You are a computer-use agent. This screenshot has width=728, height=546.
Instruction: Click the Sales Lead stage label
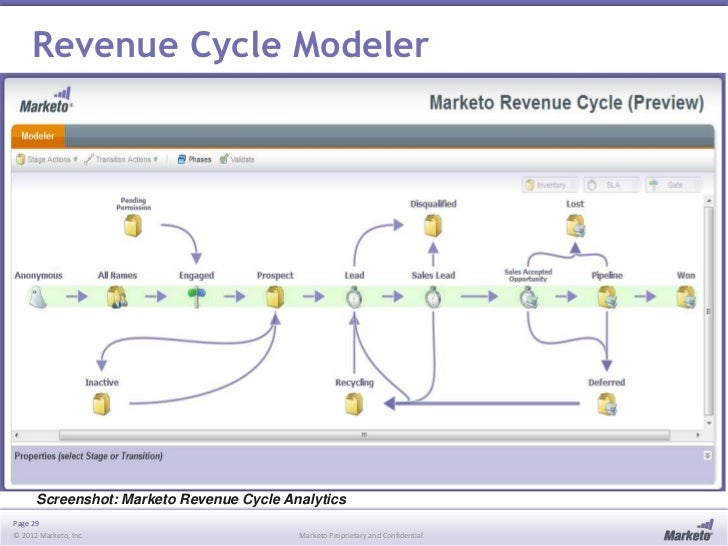433,275
